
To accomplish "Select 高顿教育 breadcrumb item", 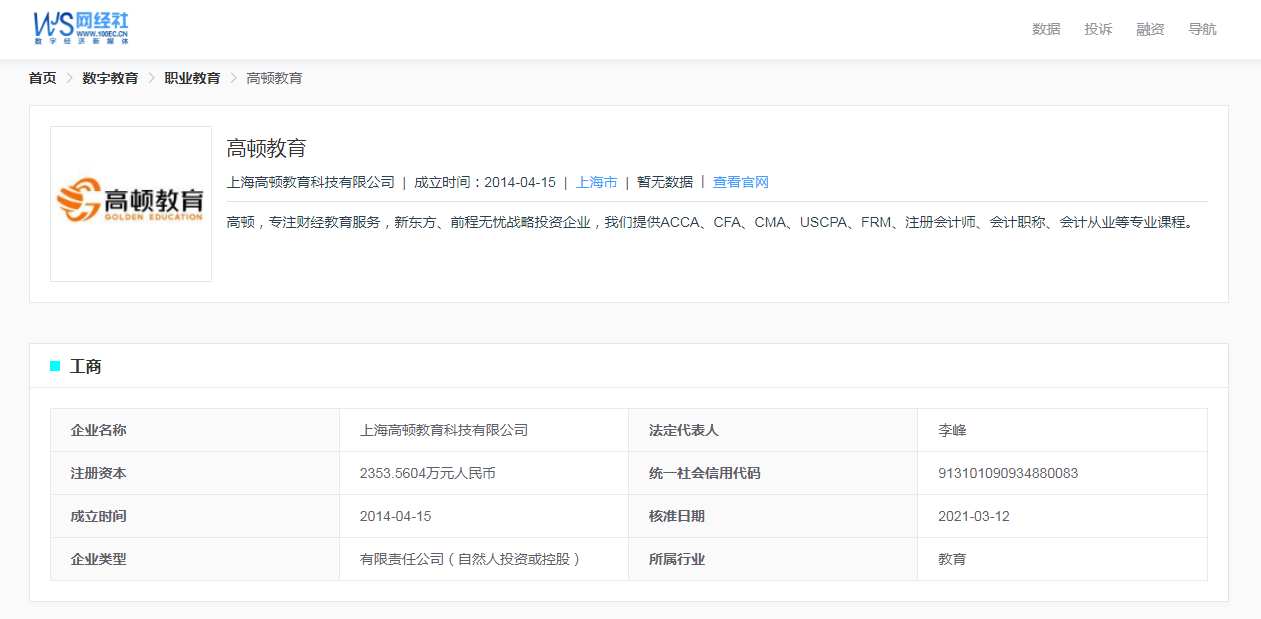I will 274,78.
